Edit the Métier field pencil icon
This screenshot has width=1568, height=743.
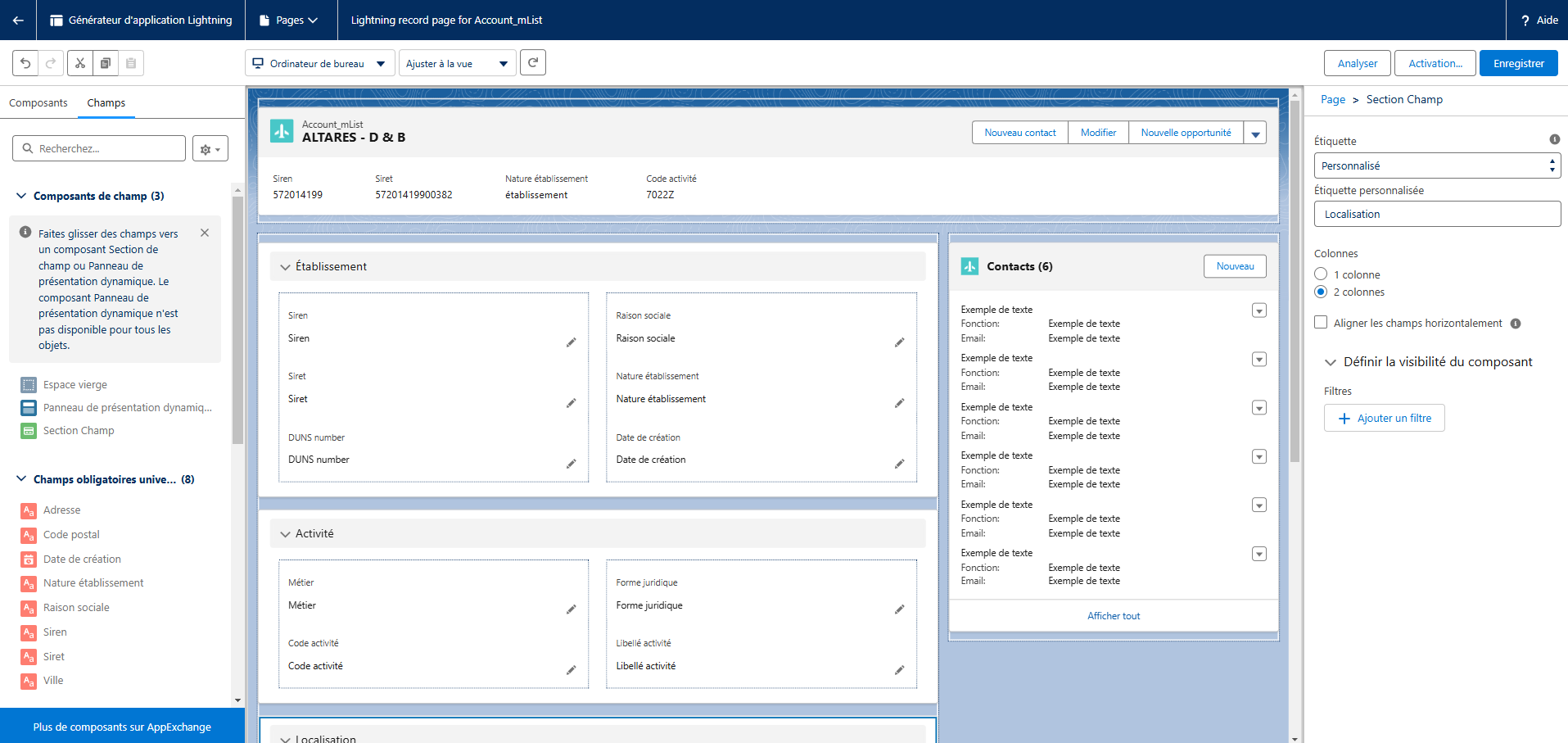tap(572, 609)
